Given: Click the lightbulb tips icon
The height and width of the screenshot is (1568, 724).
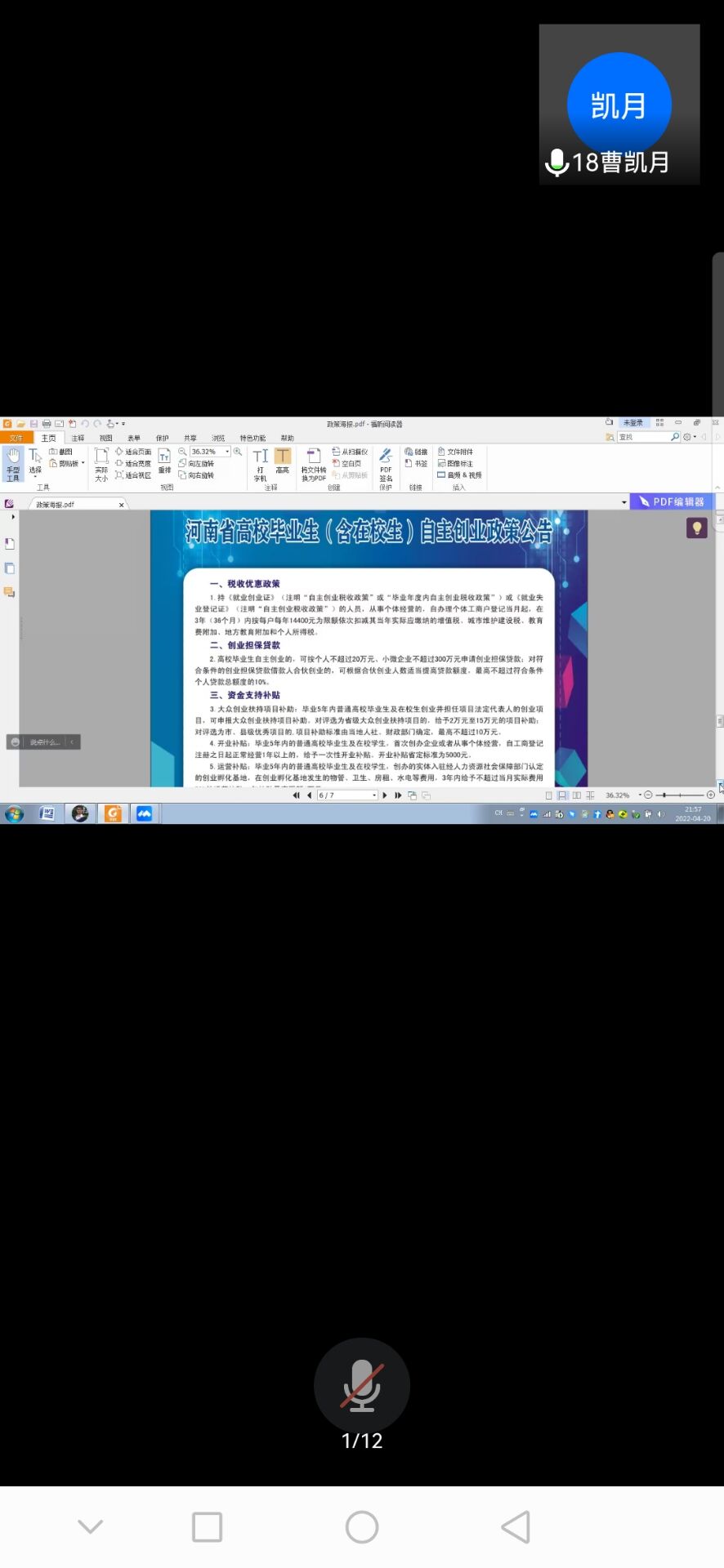Looking at the screenshot, I should (x=696, y=528).
